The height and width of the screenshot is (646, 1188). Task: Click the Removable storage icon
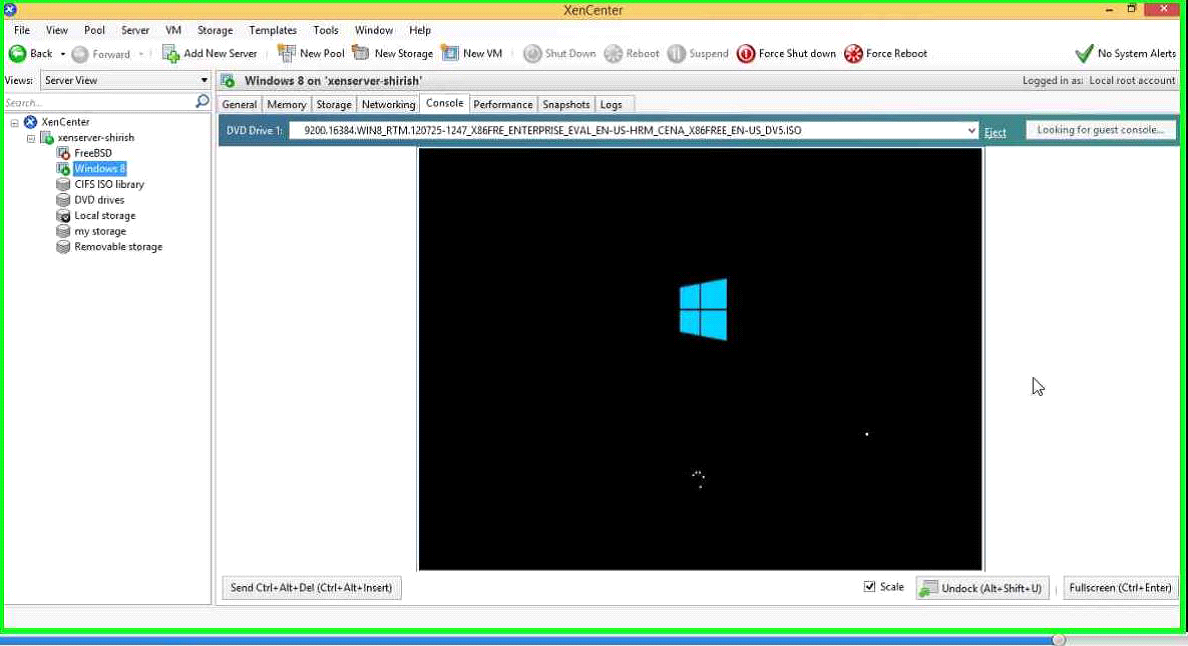tap(64, 248)
